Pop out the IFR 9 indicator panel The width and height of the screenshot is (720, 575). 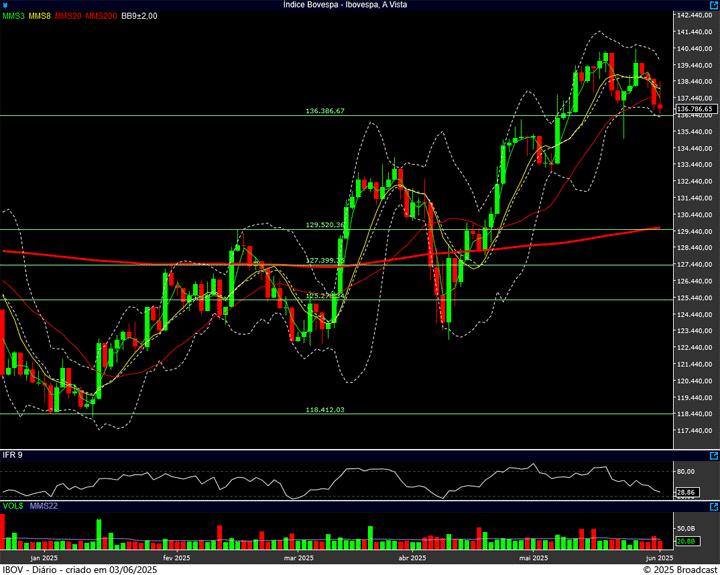pos(714,456)
